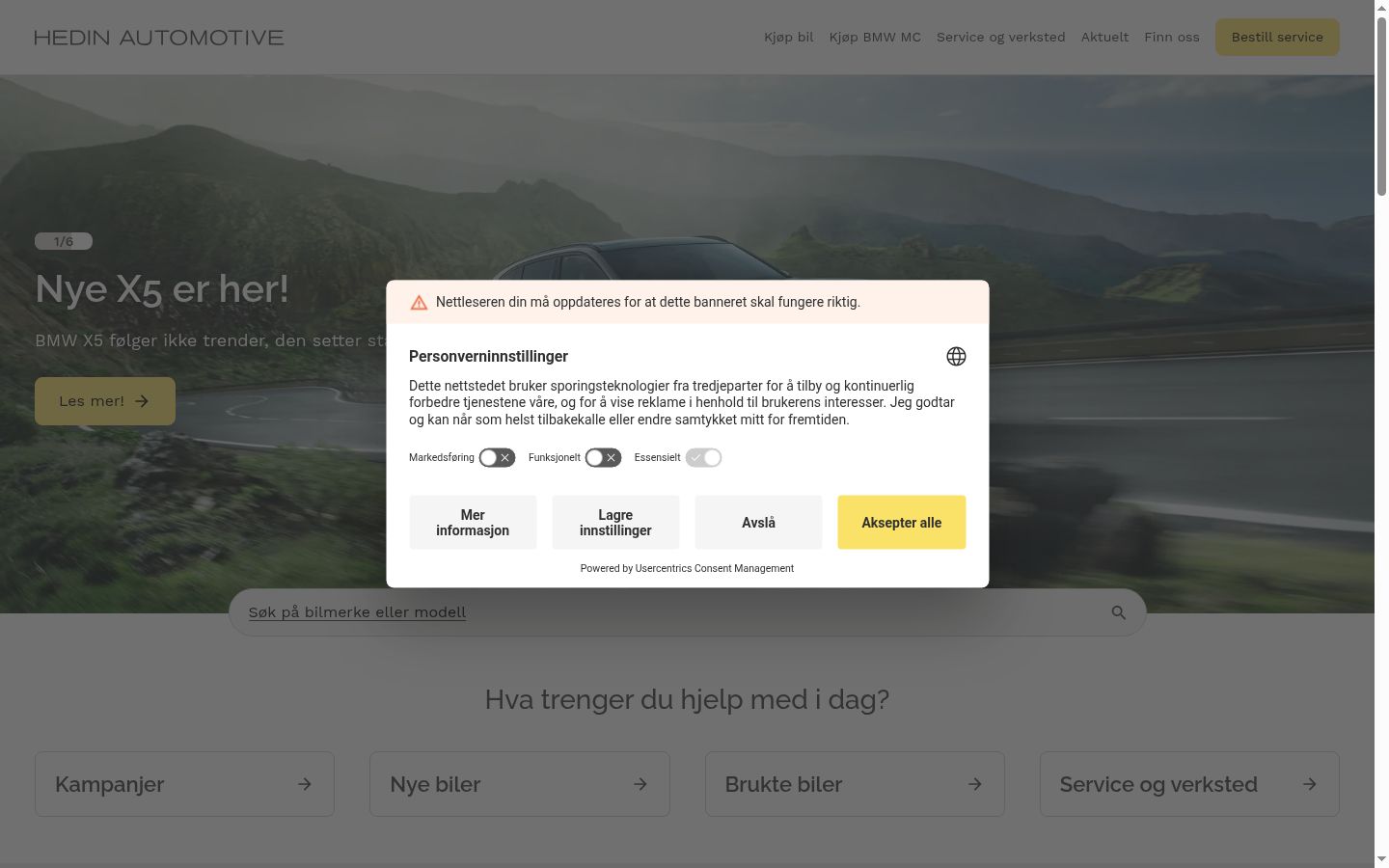This screenshot has width=1389, height=868.
Task: Click the Essensielt toggle
Action: tap(704, 458)
